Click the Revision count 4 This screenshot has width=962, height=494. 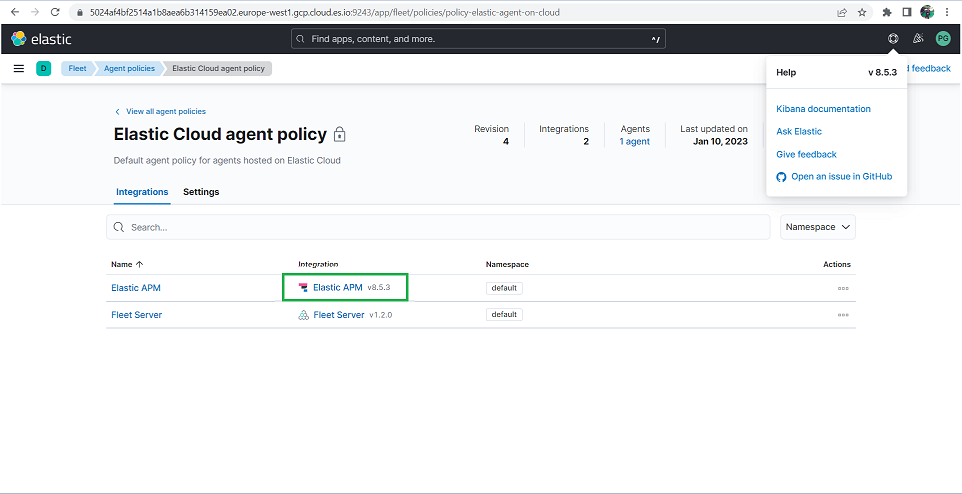tap(506, 142)
